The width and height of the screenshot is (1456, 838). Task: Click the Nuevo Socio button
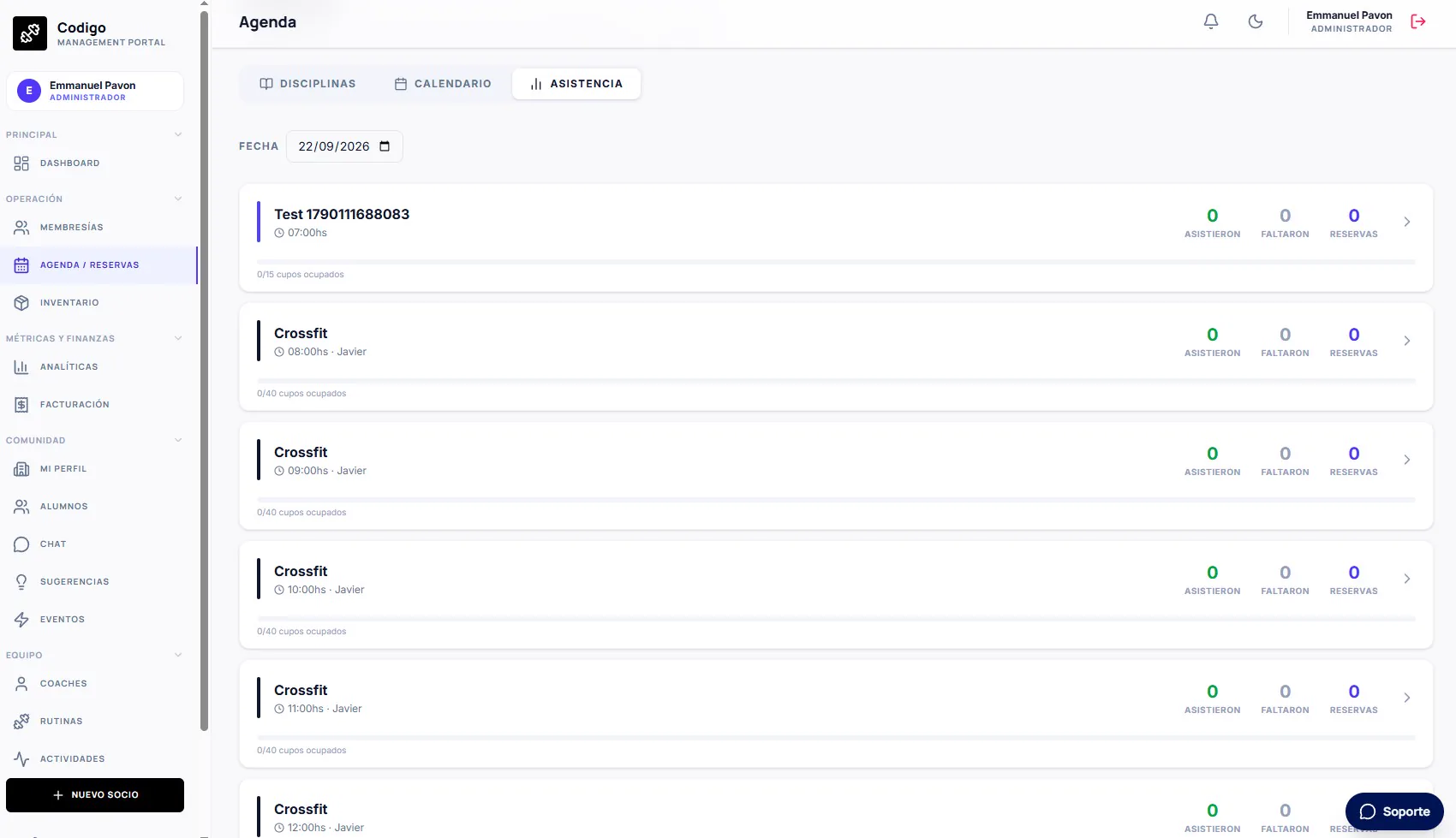(x=95, y=795)
